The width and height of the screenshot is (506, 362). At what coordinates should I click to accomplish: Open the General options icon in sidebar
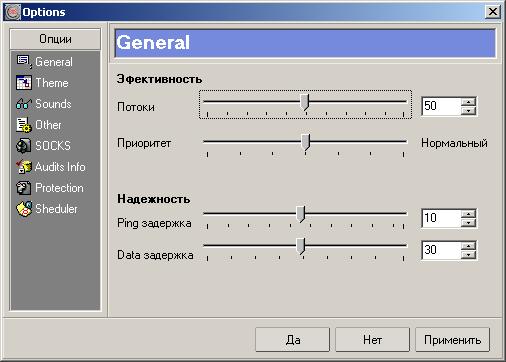click(24, 62)
